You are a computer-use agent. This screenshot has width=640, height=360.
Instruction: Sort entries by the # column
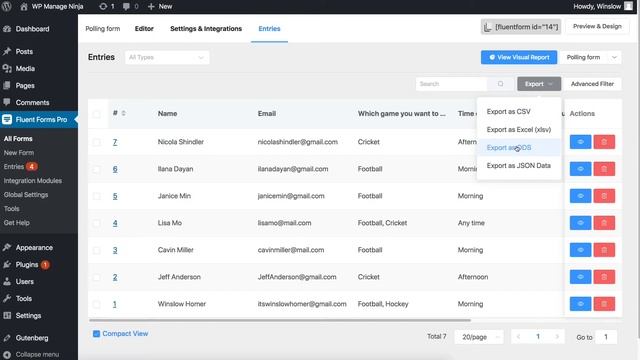coord(123,113)
